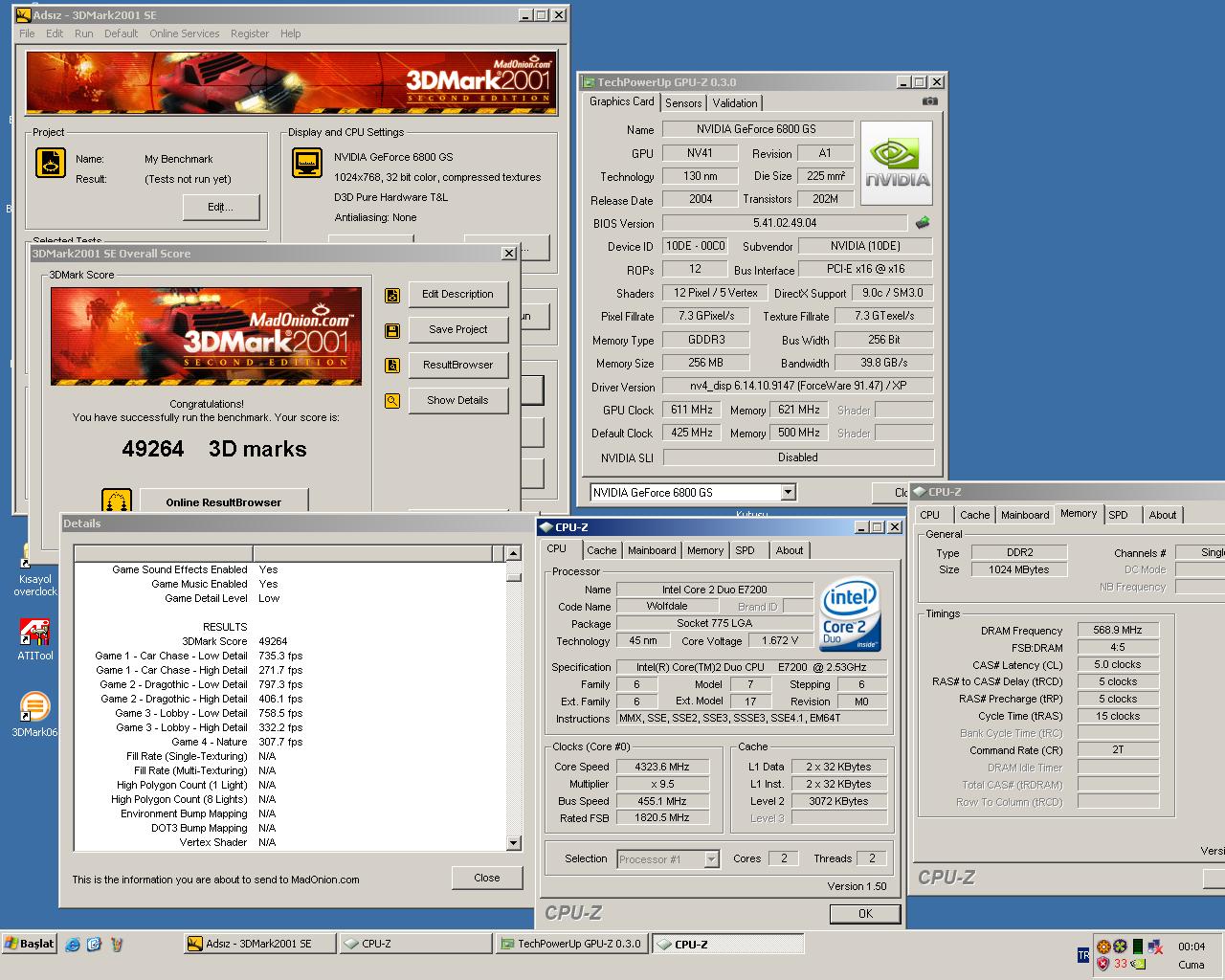Image resolution: width=1225 pixels, height=980 pixels.
Task: Click the BIOS save chip icon in GPU-Z
Action: [922, 223]
